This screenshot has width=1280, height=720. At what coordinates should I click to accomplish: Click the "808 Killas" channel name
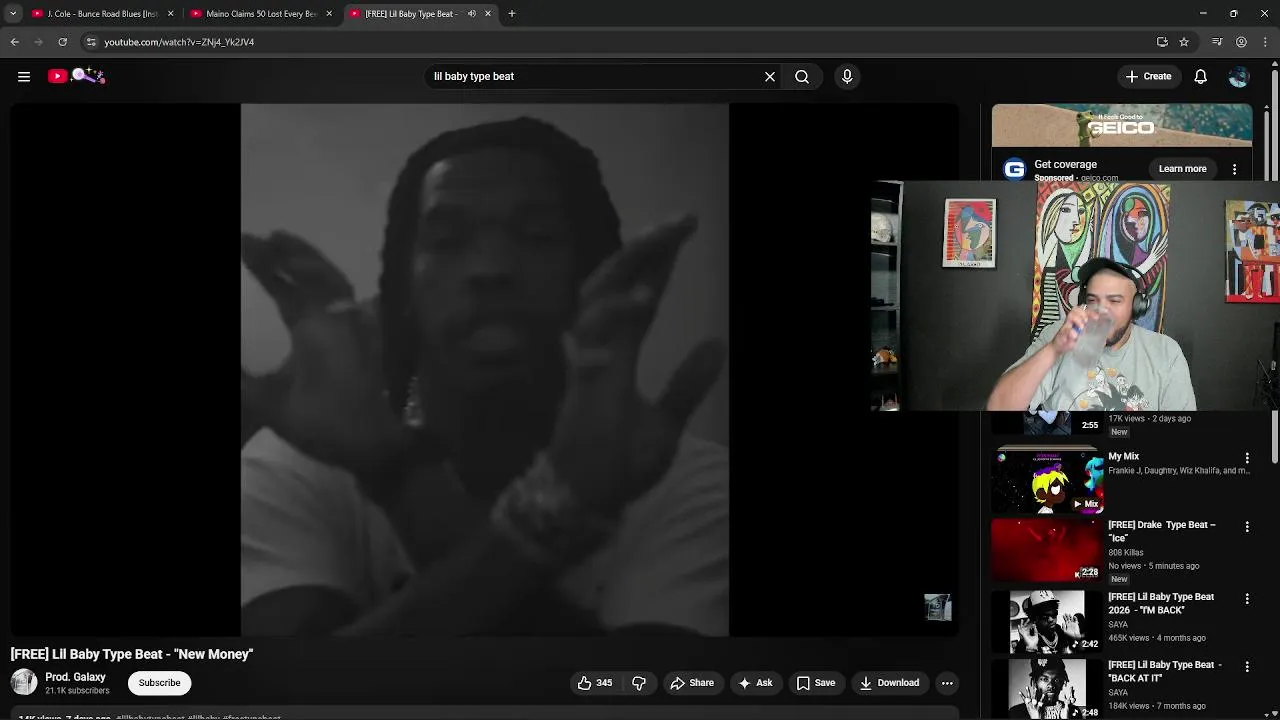pyautogui.click(x=1125, y=552)
